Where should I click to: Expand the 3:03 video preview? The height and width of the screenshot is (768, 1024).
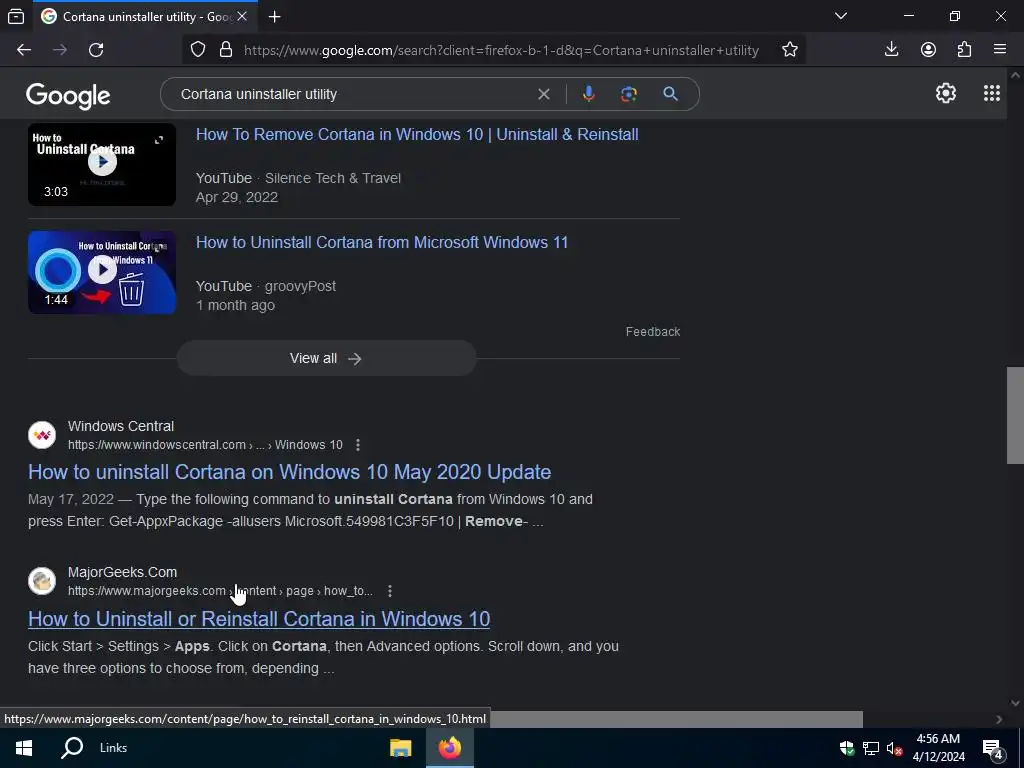159,140
